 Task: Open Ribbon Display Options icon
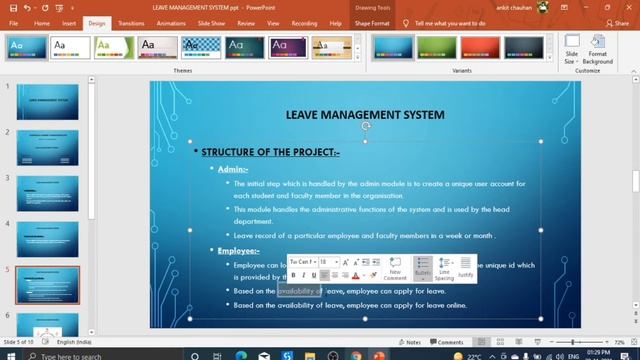564,8
